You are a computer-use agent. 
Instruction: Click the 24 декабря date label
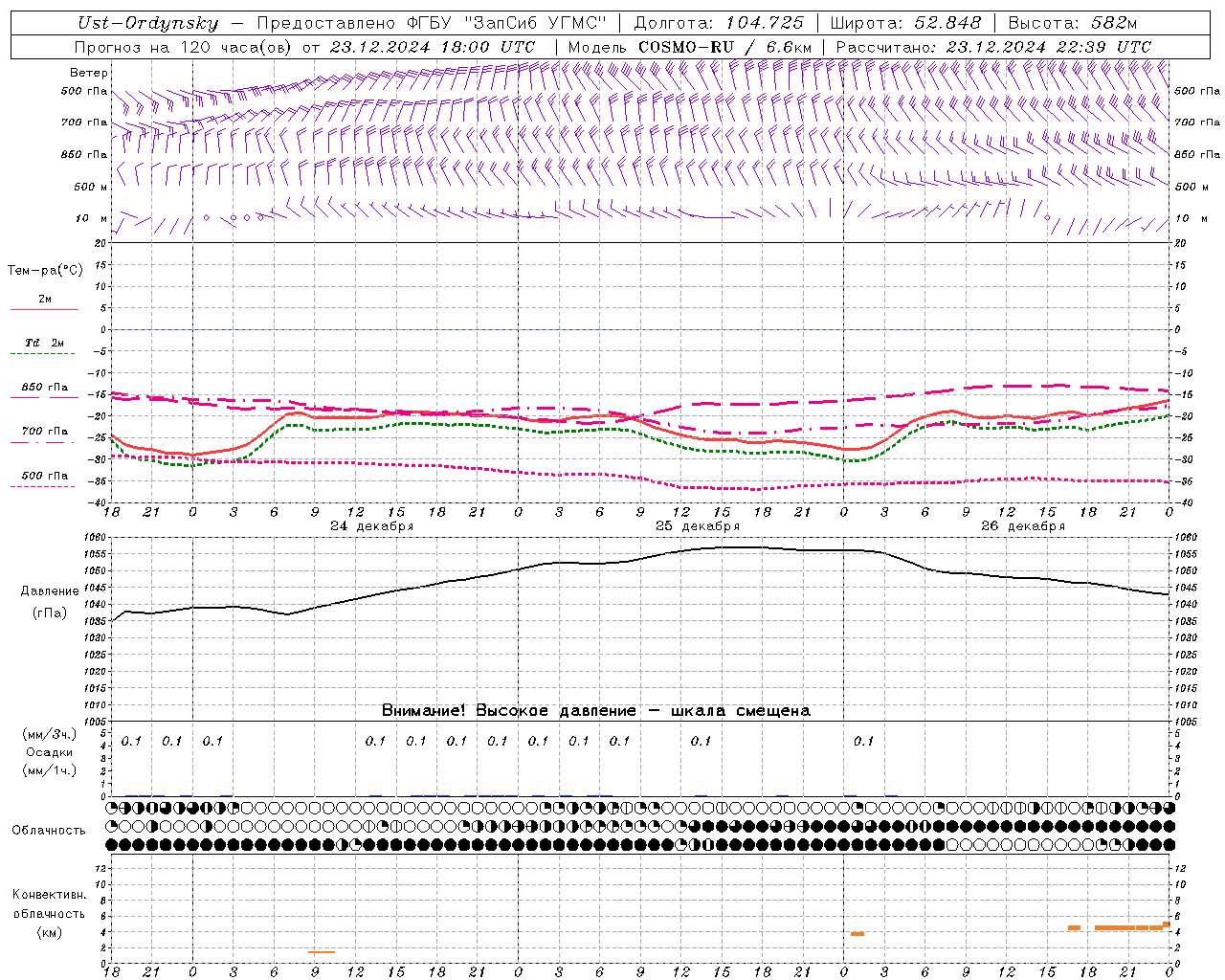click(x=371, y=526)
